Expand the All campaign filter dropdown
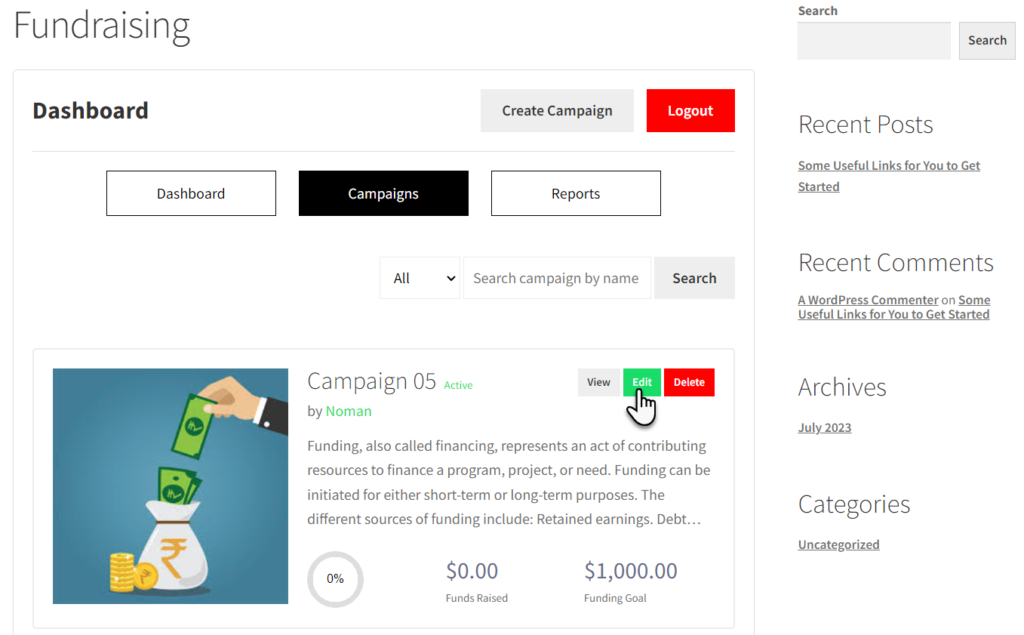This screenshot has height=635, width=1024. pyautogui.click(x=420, y=278)
